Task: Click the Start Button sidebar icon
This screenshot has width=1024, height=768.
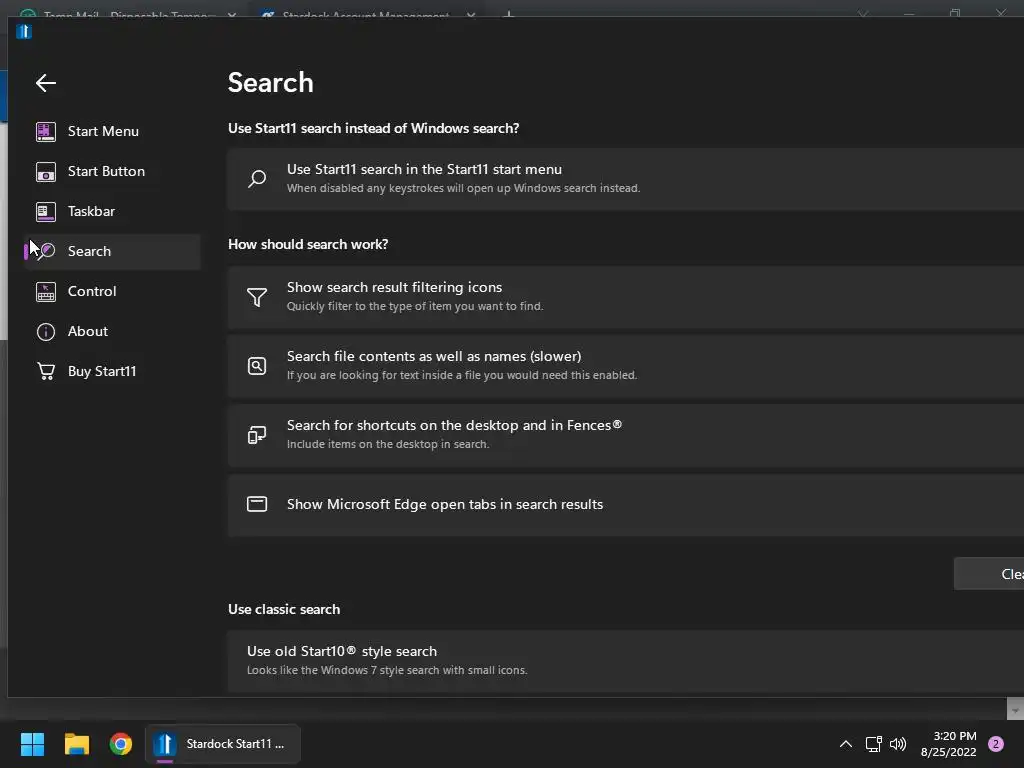Action: [46, 172]
